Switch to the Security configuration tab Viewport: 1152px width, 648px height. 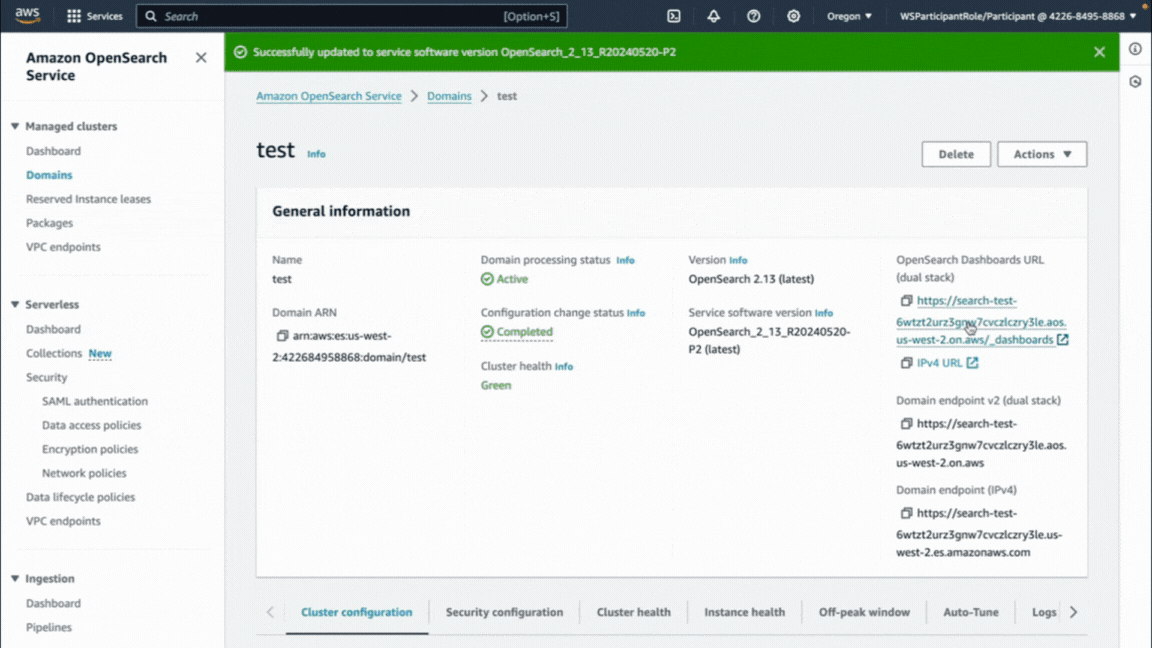click(504, 612)
